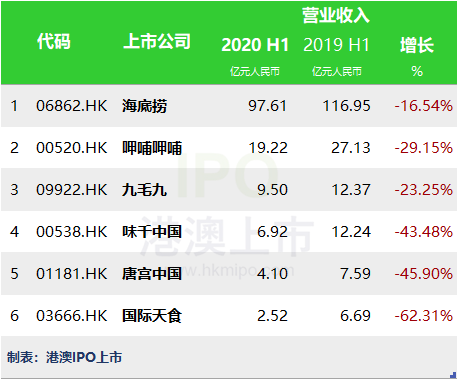Select stock code 00520.HK

72,148
